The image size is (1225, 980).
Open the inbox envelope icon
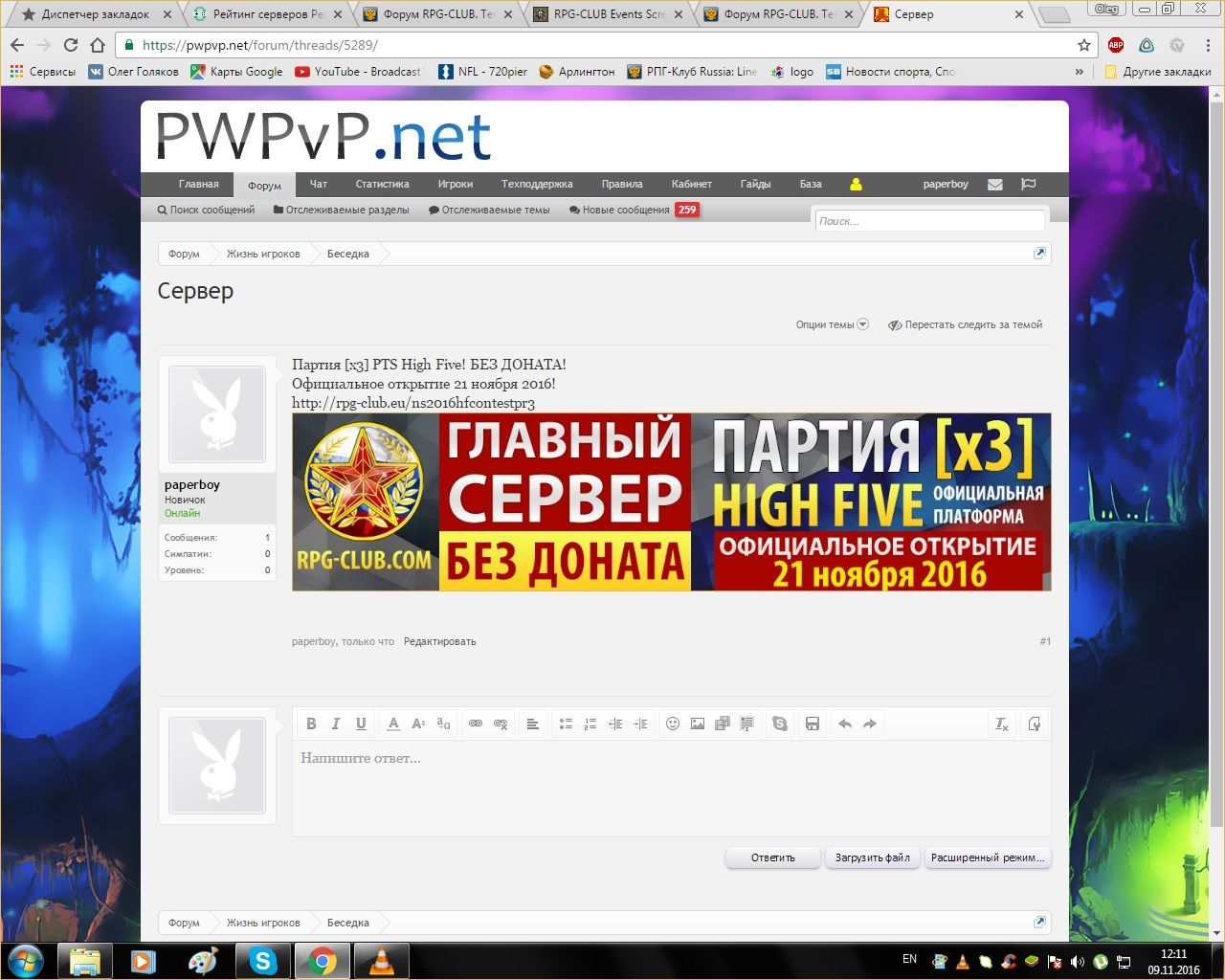click(x=995, y=185)
